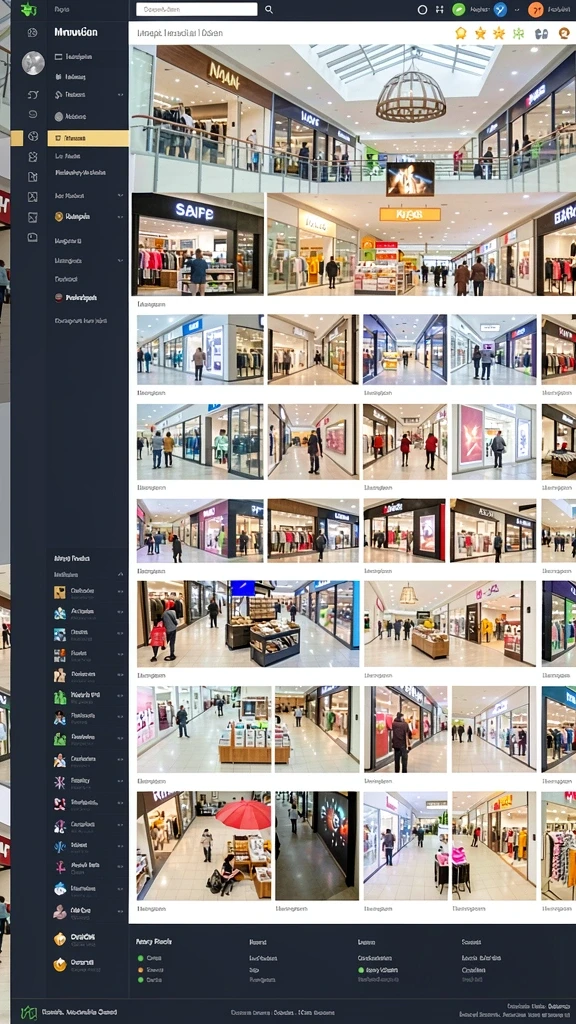
Task: Select the globe icon in narrow left rail
Action: point(33,136)
